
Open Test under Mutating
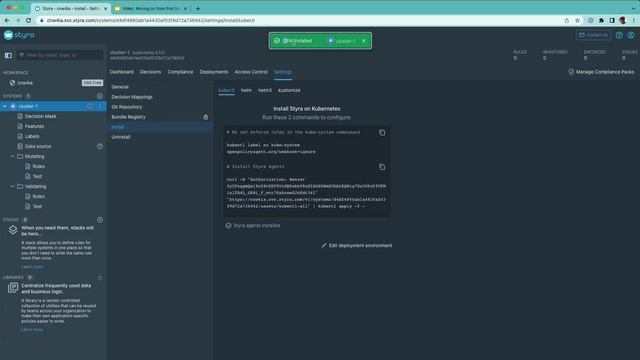pyautogui.click(x=37, y=176)
